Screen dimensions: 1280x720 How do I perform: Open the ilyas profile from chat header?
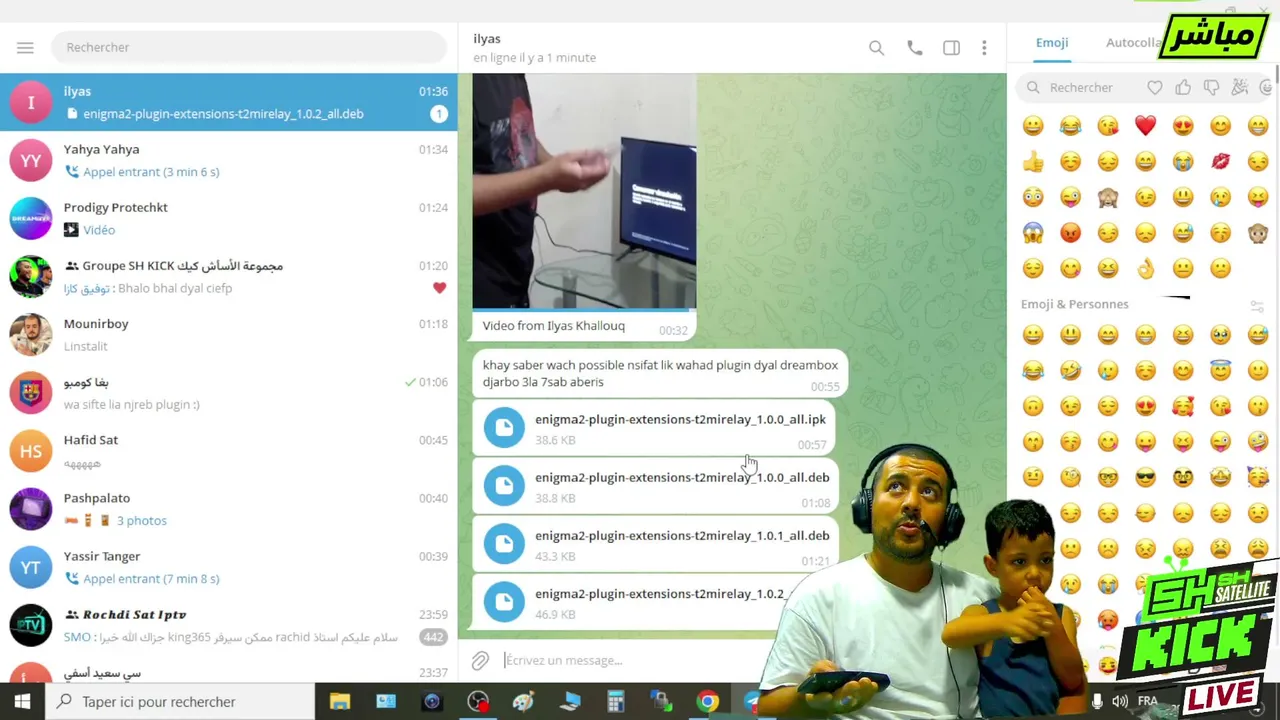point(534,47)
